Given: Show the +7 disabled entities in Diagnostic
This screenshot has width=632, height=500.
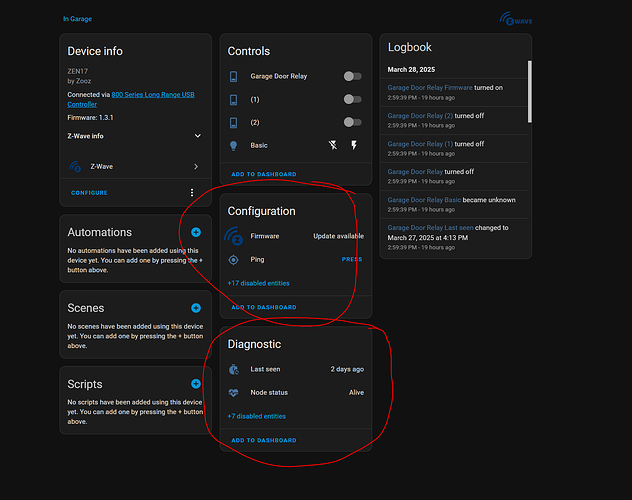Looking at the screenshot, I should click(256, 416).
